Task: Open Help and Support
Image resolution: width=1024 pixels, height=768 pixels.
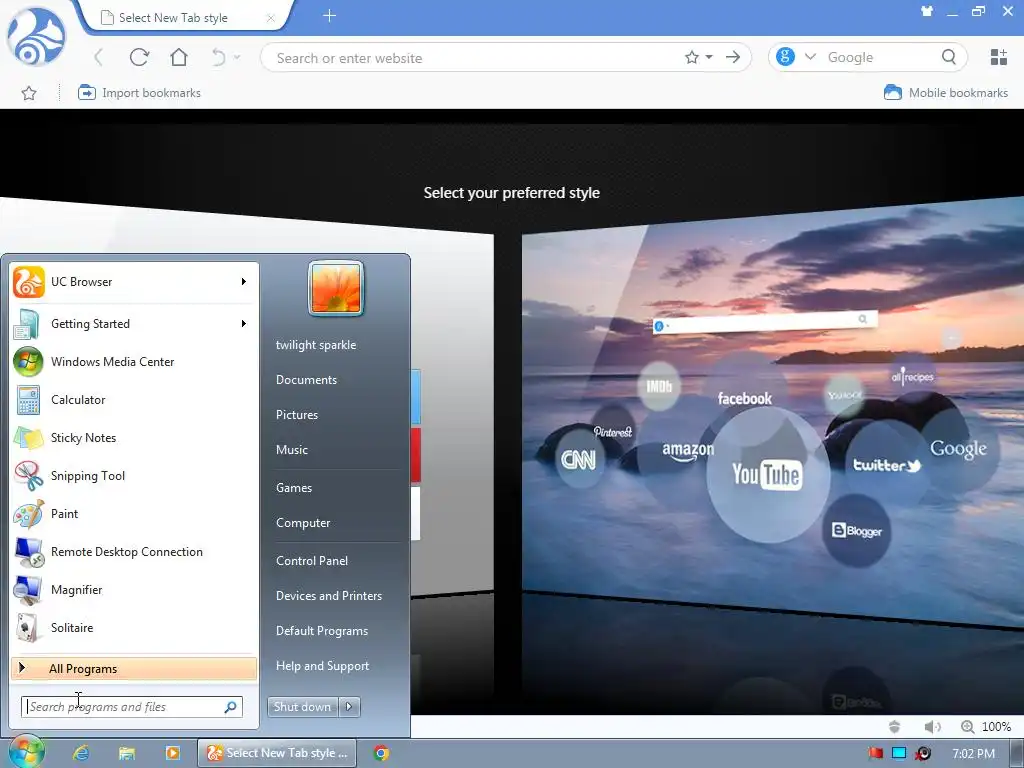Action: (322, 665)
